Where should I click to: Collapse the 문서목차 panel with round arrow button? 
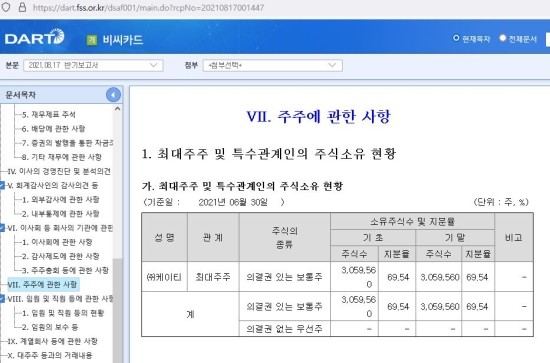[113, 95]
